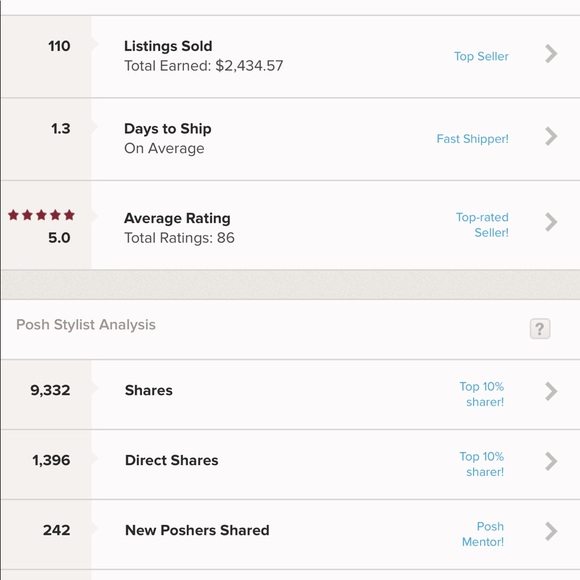Click the New Poshers Shared label
Screen dimensions: 580x580
coord(197,530)
